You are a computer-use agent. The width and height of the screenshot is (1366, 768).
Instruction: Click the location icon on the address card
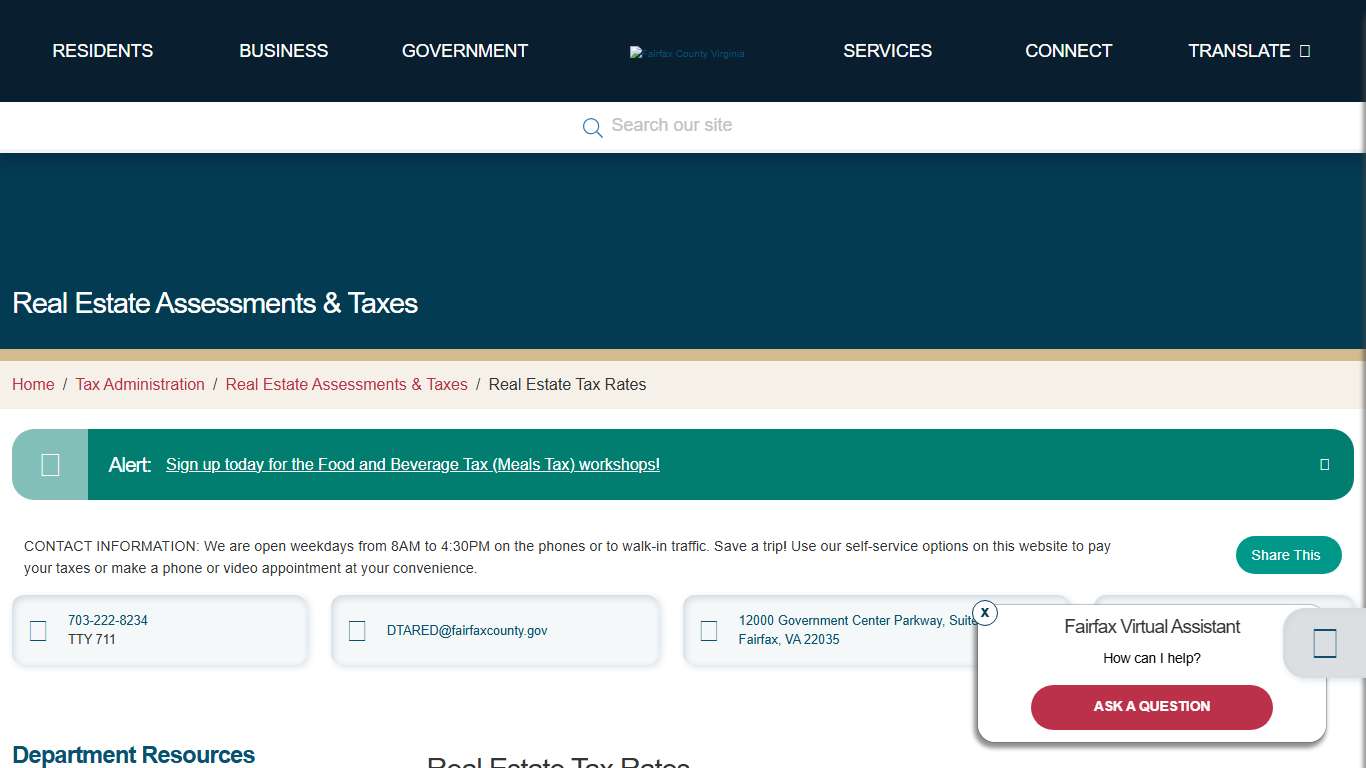tap(709, 630)
